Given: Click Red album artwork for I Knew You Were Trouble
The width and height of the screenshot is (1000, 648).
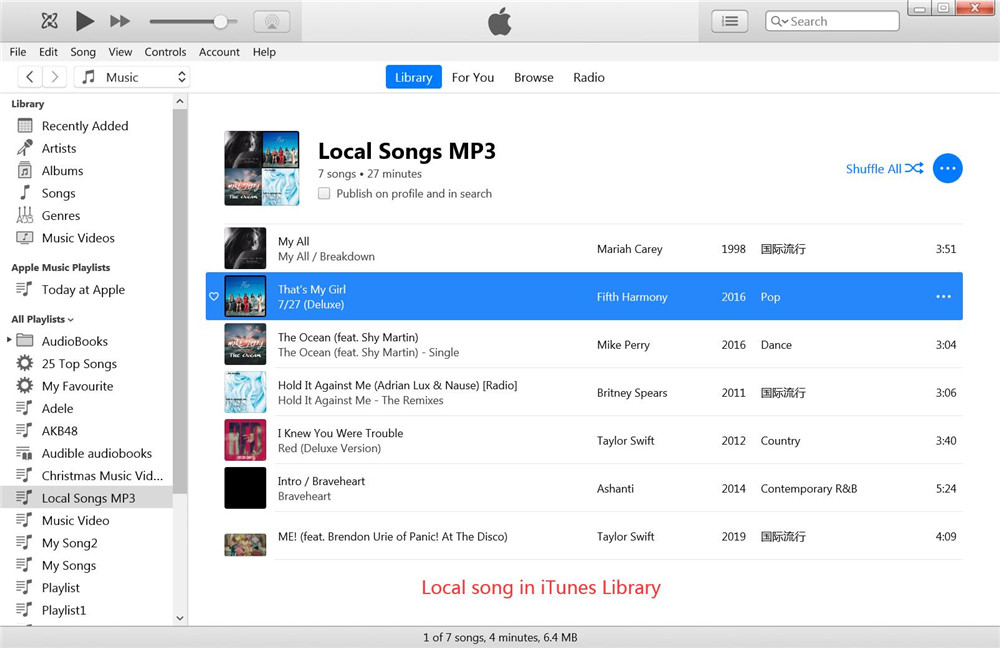Looking at the screenshot, I should (245, 440).
